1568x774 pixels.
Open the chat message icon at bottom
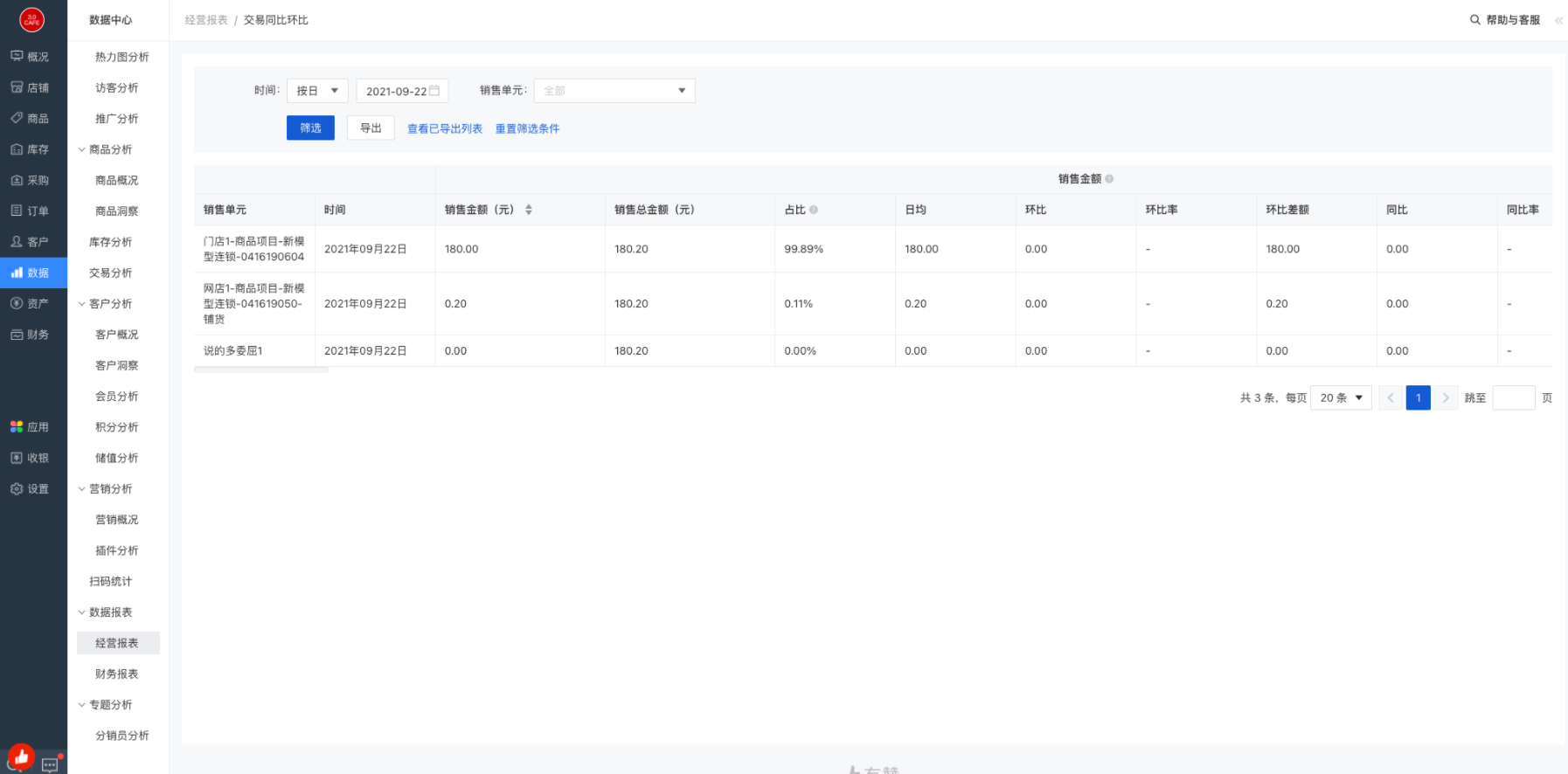click(50, 764)
